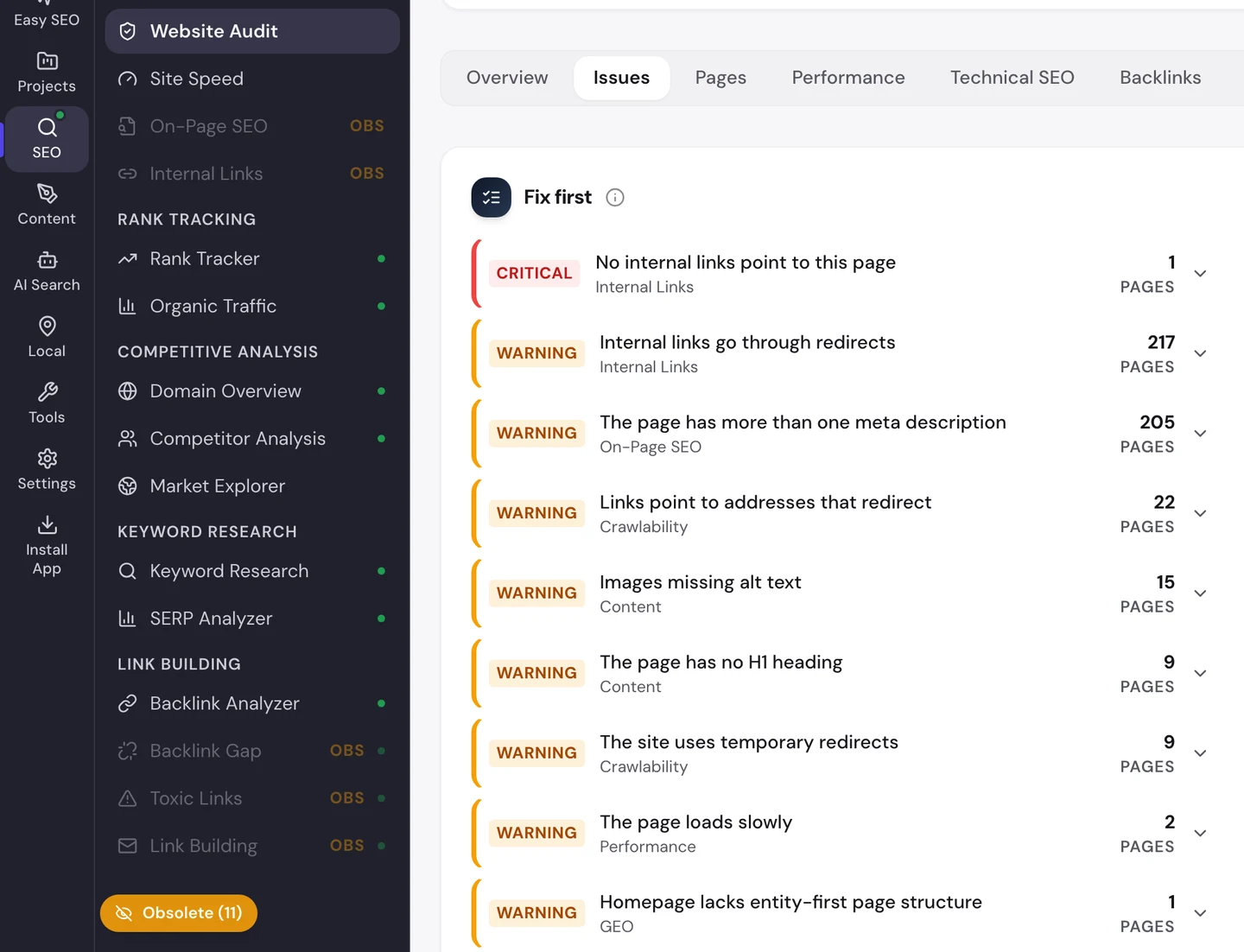Expand 'No internal links point to this page' row
Viewport: 1244px width, 952px height.
(1200, 274)
